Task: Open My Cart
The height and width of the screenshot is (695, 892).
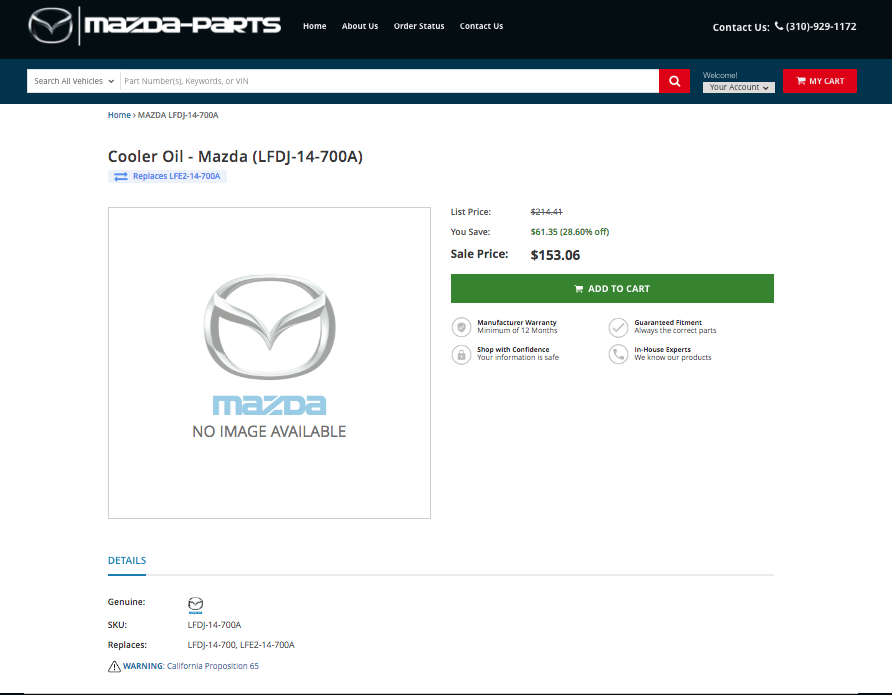Action: (x=820, y=81)
